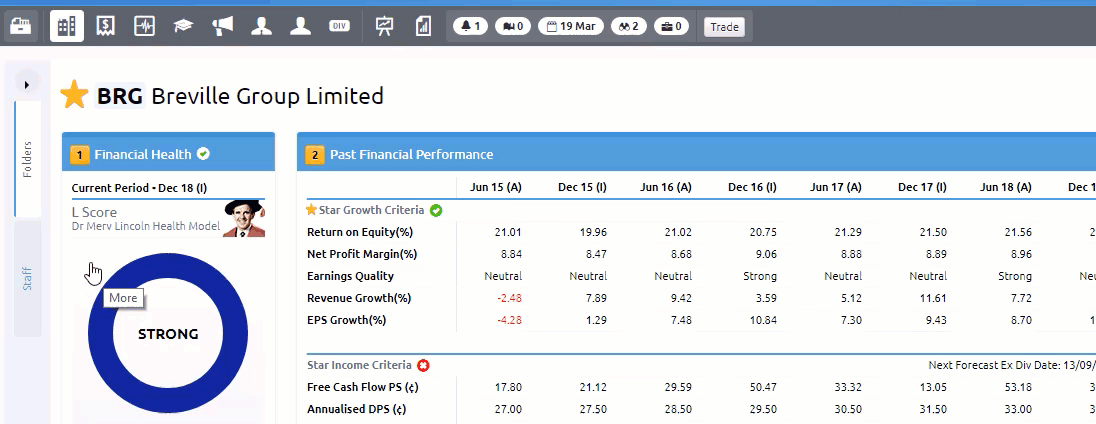Open the graduation cap education icon

183,27
